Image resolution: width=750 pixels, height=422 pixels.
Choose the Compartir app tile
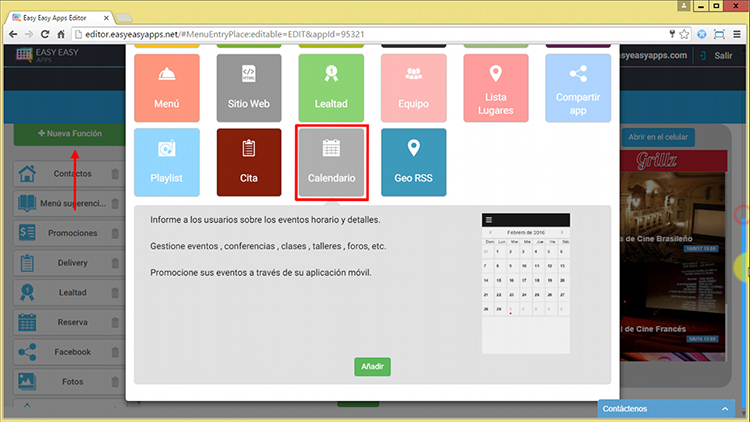578,88
